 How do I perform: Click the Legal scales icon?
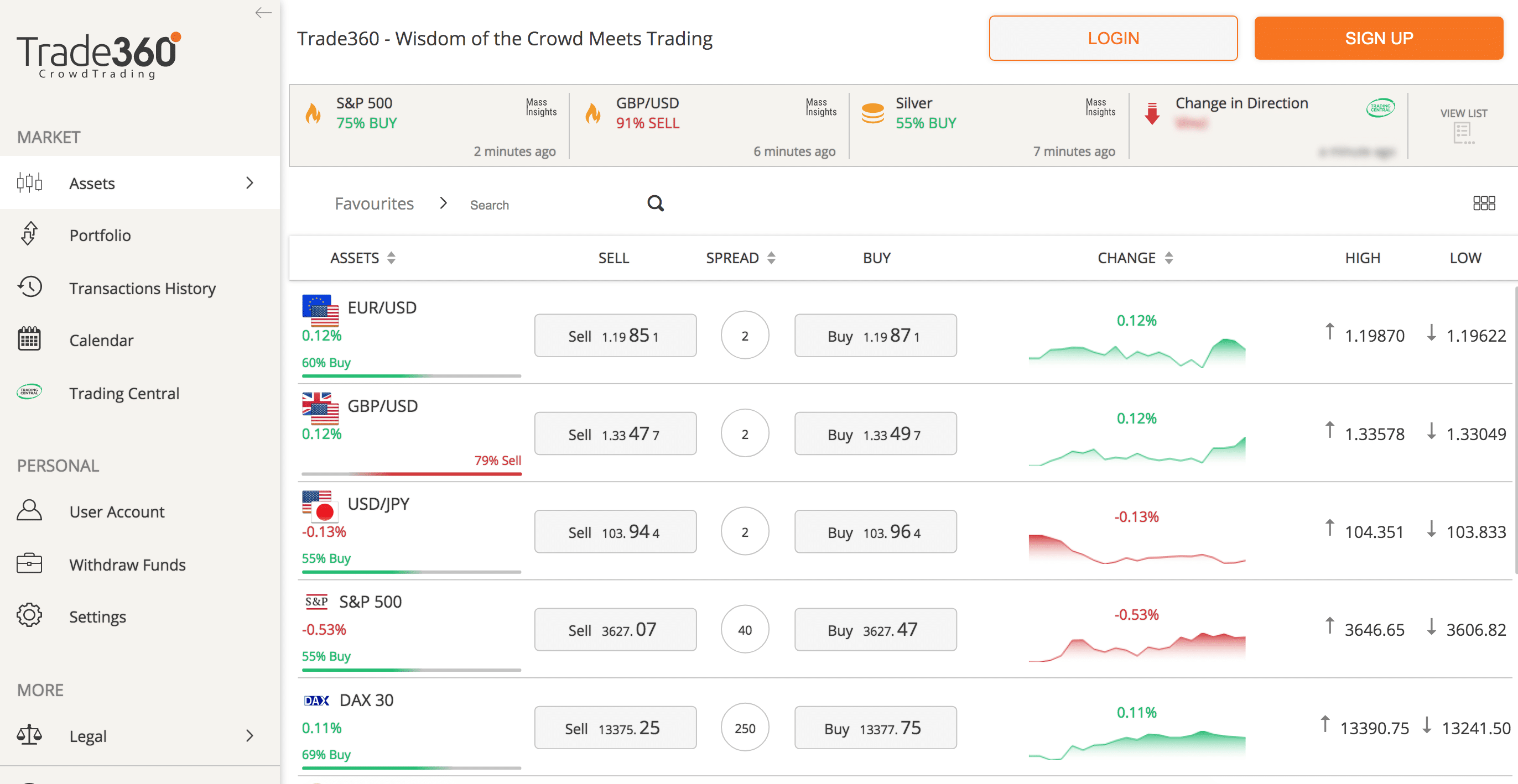(x=29, y=735)
